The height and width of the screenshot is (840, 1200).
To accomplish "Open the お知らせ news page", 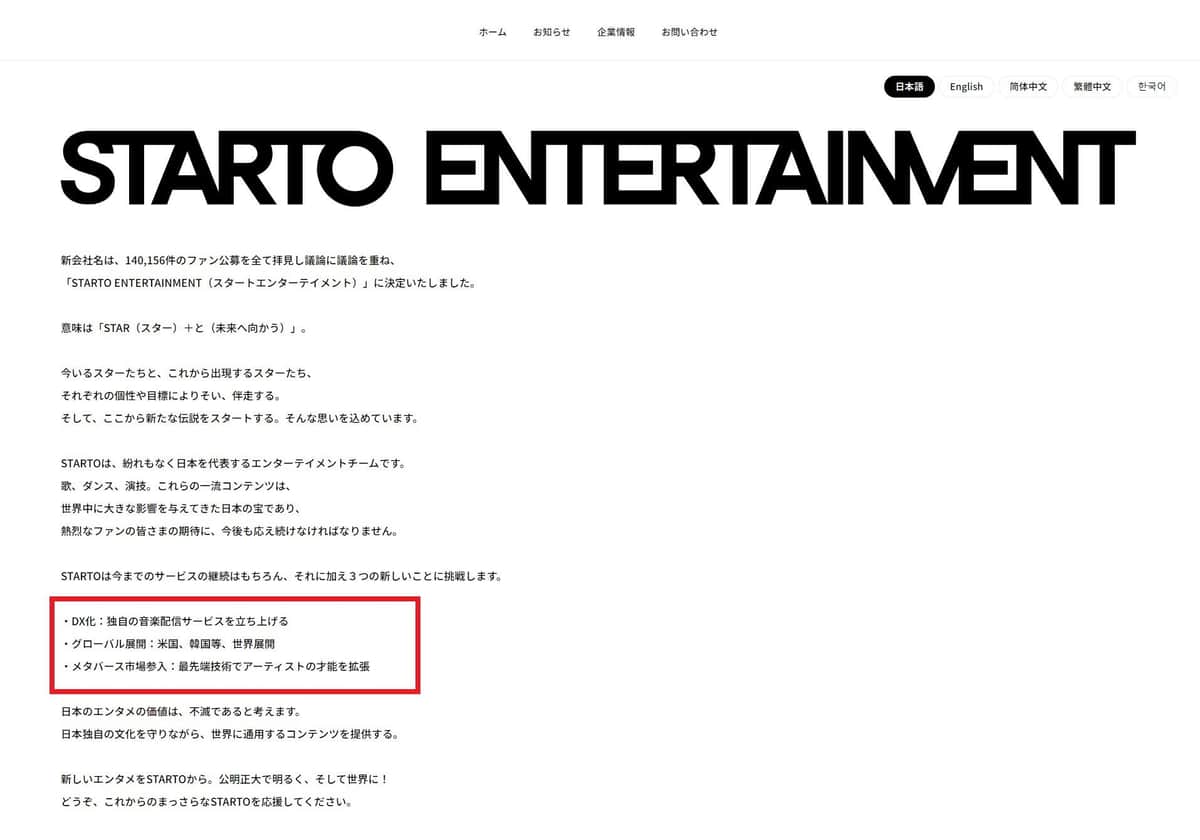I will pos(552,31).
